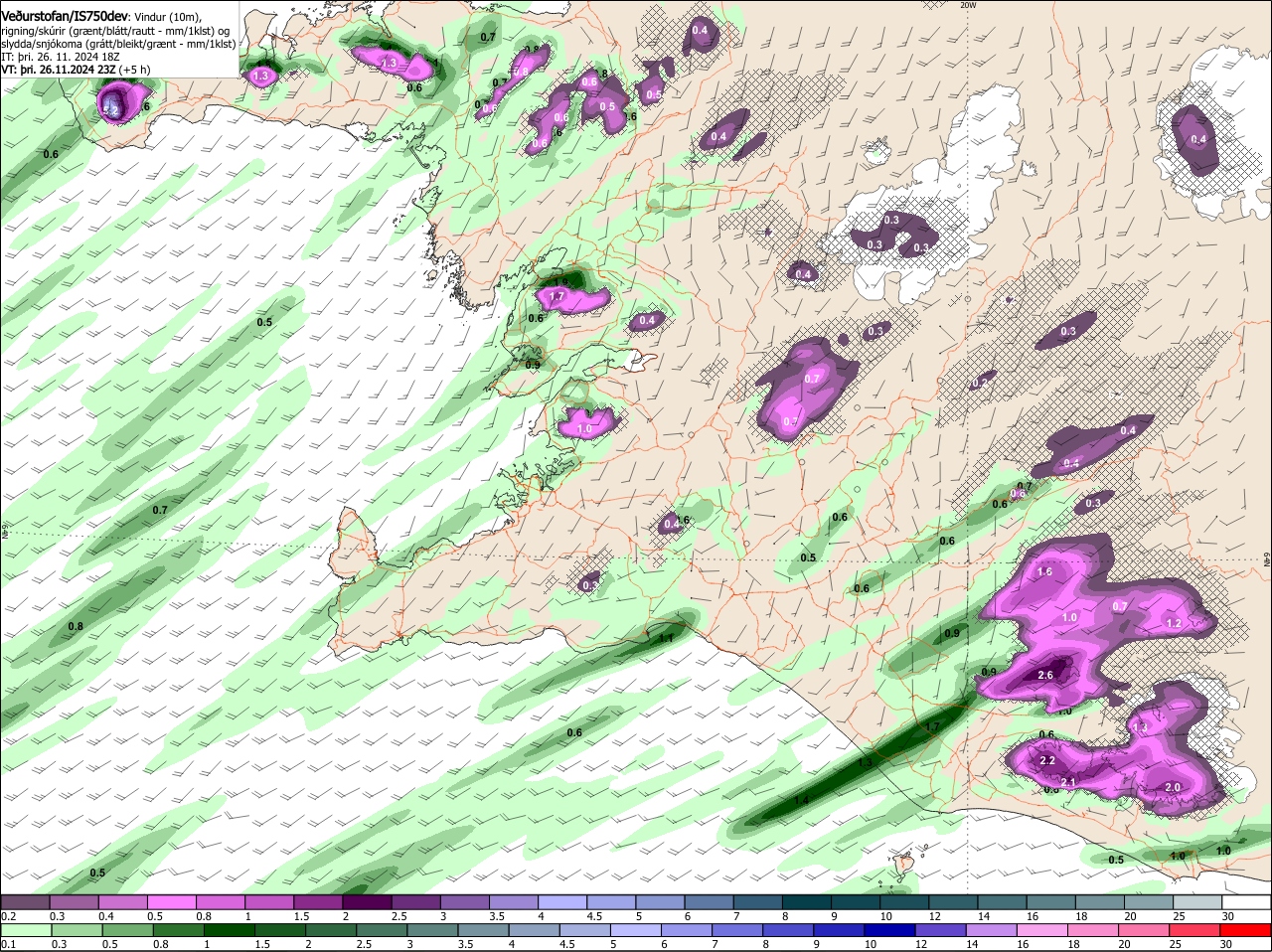Click the 0.8 value over the ocean
Viewport: 1272px width, 952px height.
76,626
